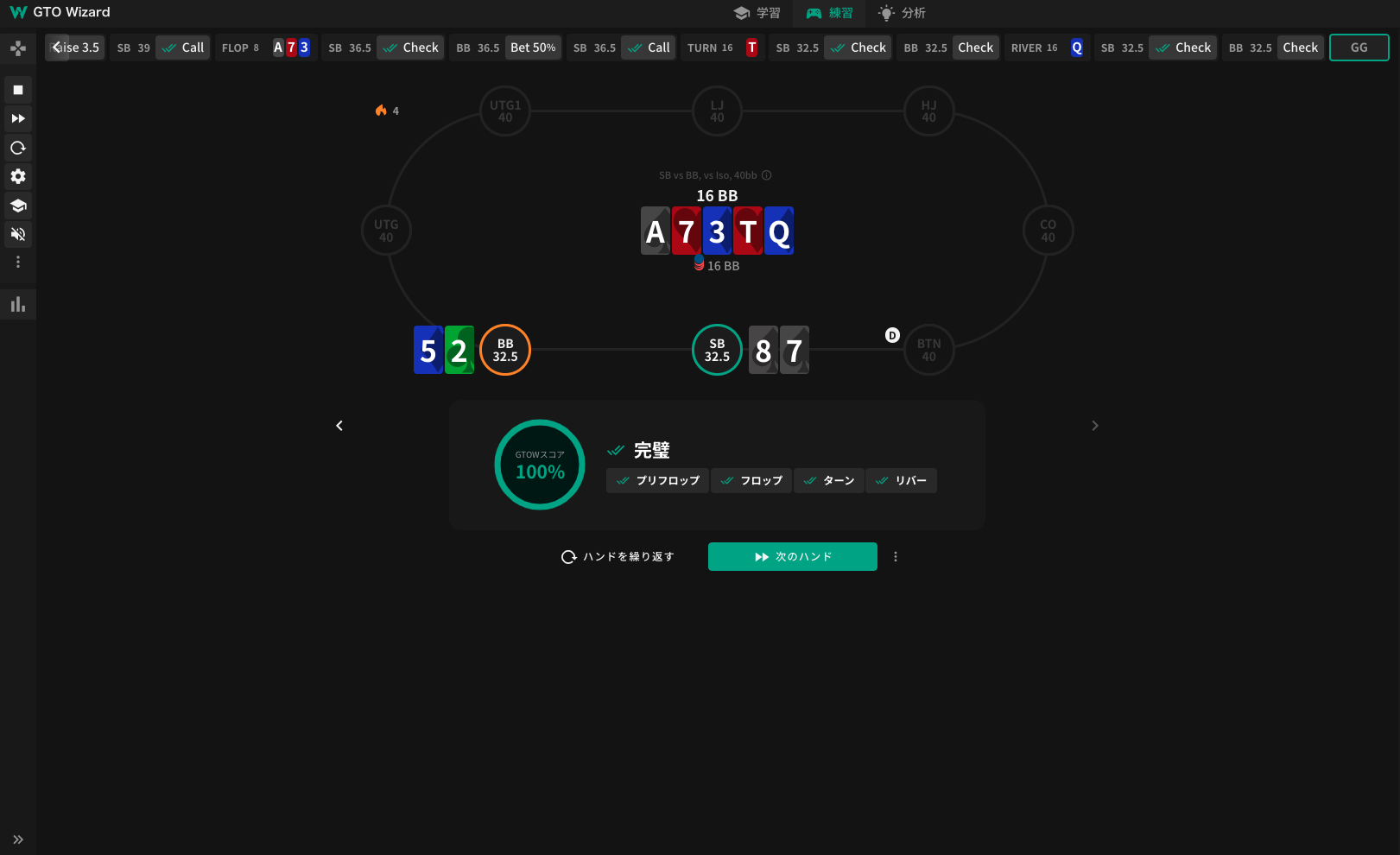Stop the session with the square icon
This screenshot has width=1400, height=855.
click(18, 90)
